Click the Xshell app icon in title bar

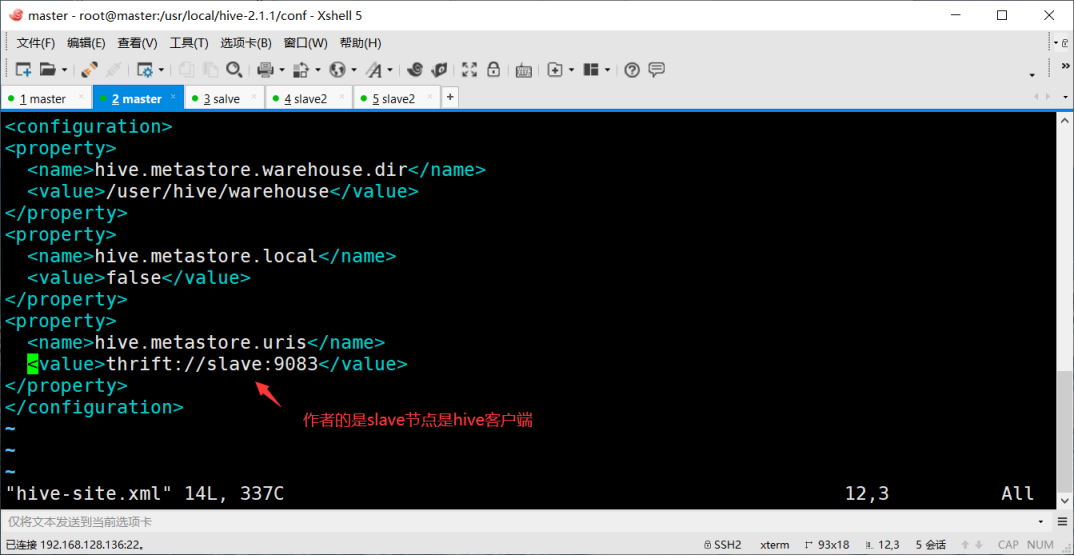(x=16, y=14)
